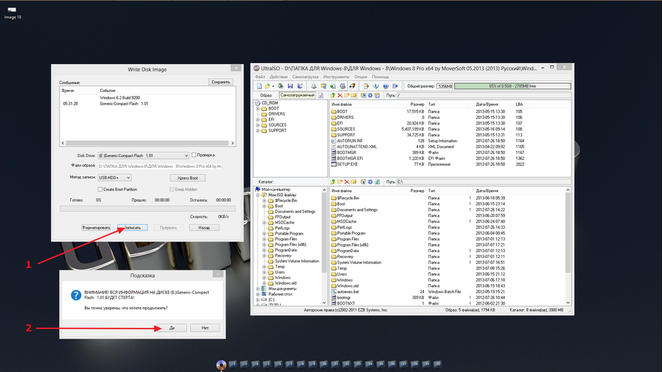Click the horizontal scrollbar under the message log
This screenshot has width=662, height=372.
click(147, 143)
